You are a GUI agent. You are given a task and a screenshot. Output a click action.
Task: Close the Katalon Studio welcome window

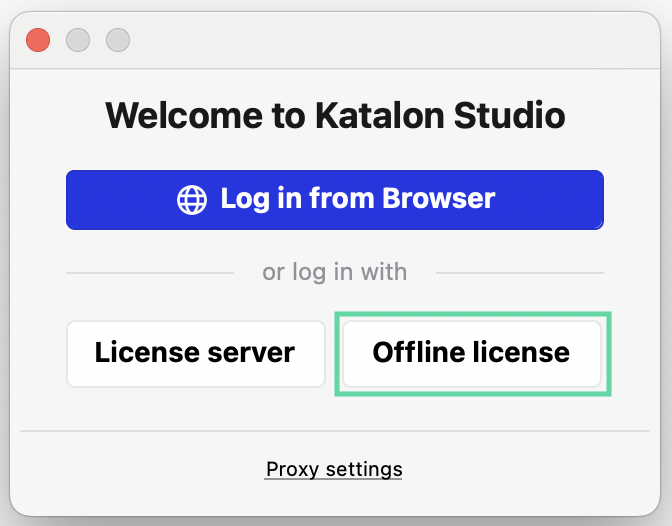click(x=38, y=40)
